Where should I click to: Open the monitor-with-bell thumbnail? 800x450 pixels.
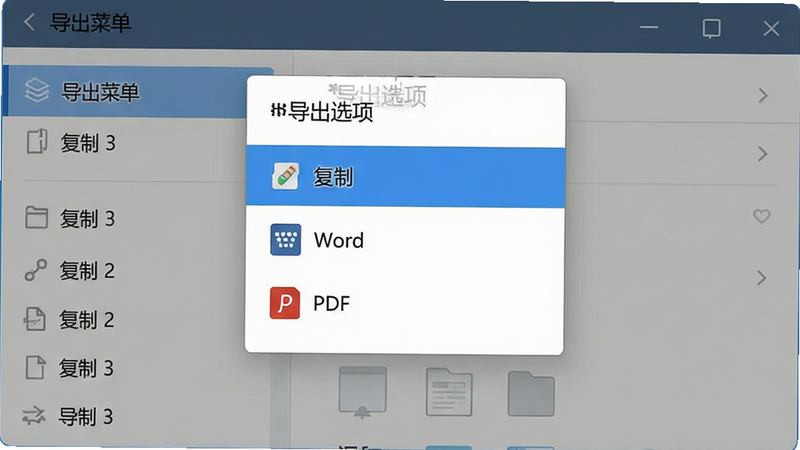(x=363, y=392)
